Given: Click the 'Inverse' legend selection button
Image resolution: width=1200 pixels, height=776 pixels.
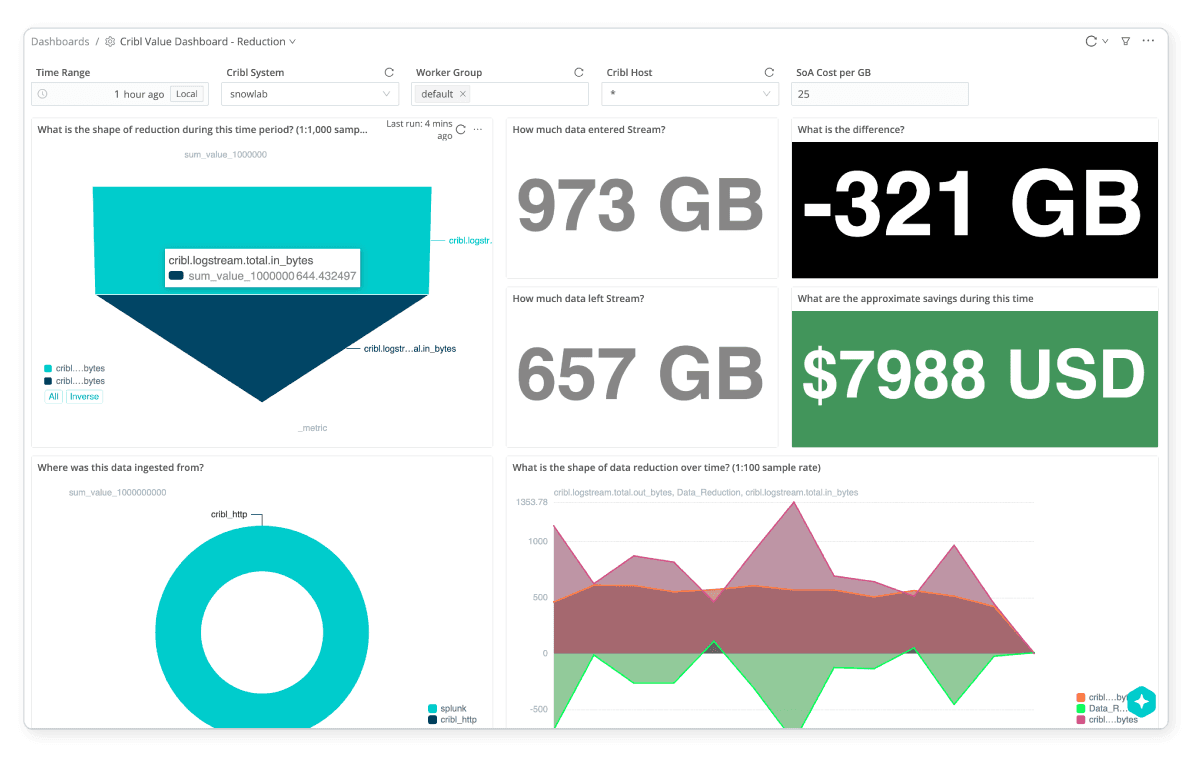Looking at the screenshot, I should click(84, 396).
